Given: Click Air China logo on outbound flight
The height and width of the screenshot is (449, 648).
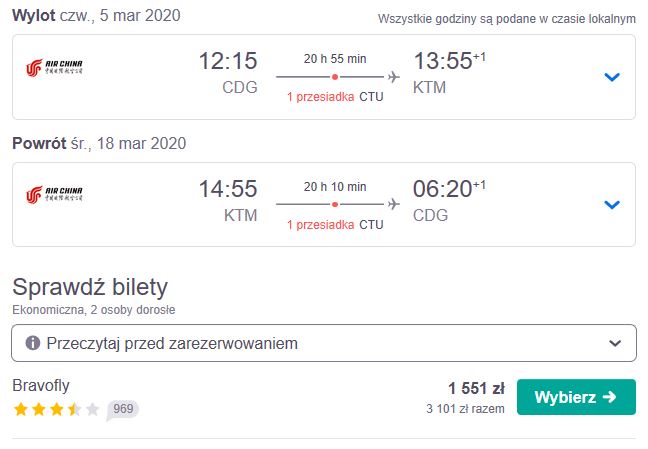Looking at the screenshot, I should tap(54, 68).
